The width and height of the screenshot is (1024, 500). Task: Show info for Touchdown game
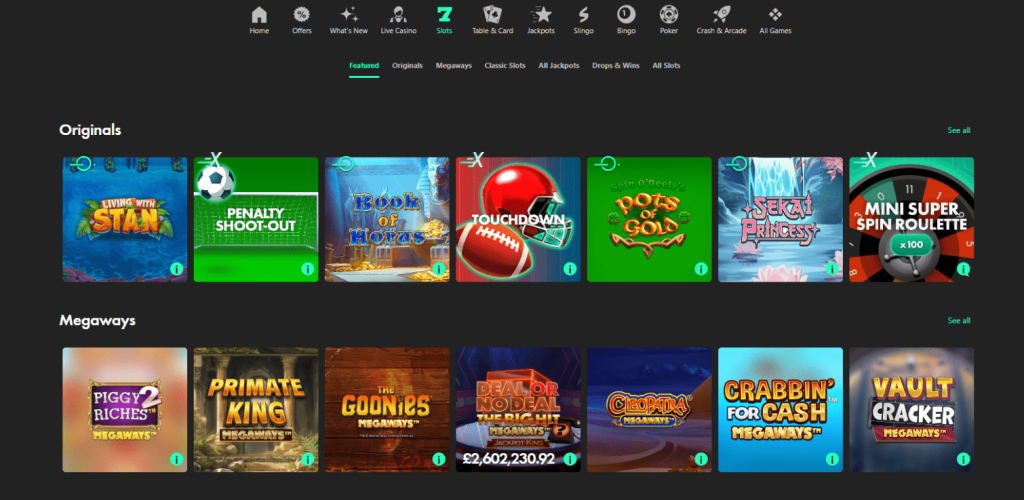(570, 269)
